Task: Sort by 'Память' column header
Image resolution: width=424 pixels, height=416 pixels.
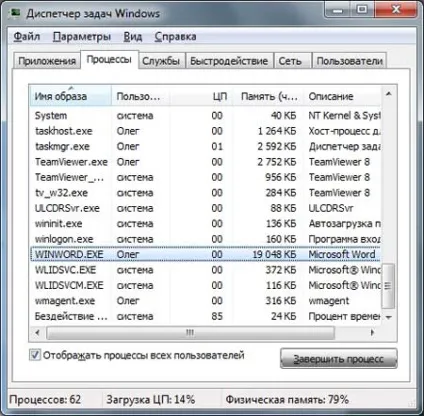Action: click(x=268, y=96)
